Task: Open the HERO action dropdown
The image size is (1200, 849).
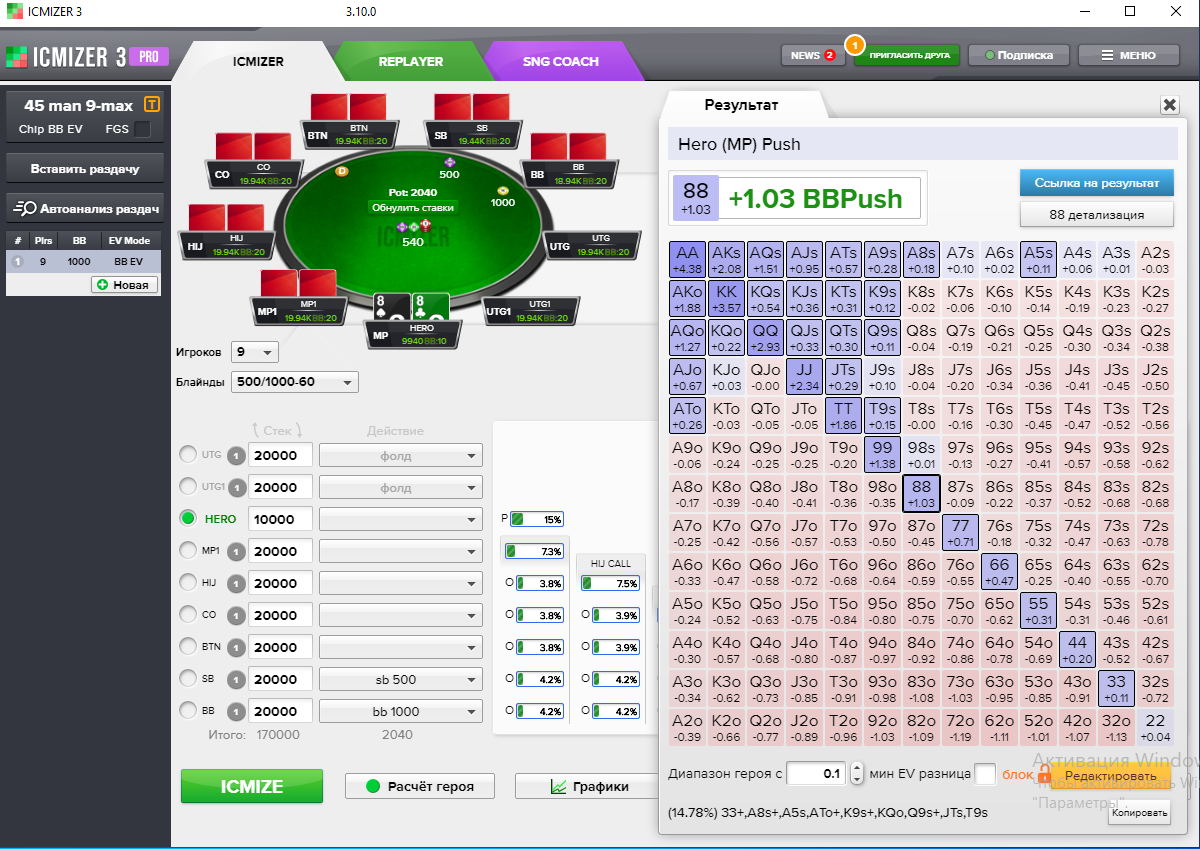Action: [400, 520]
